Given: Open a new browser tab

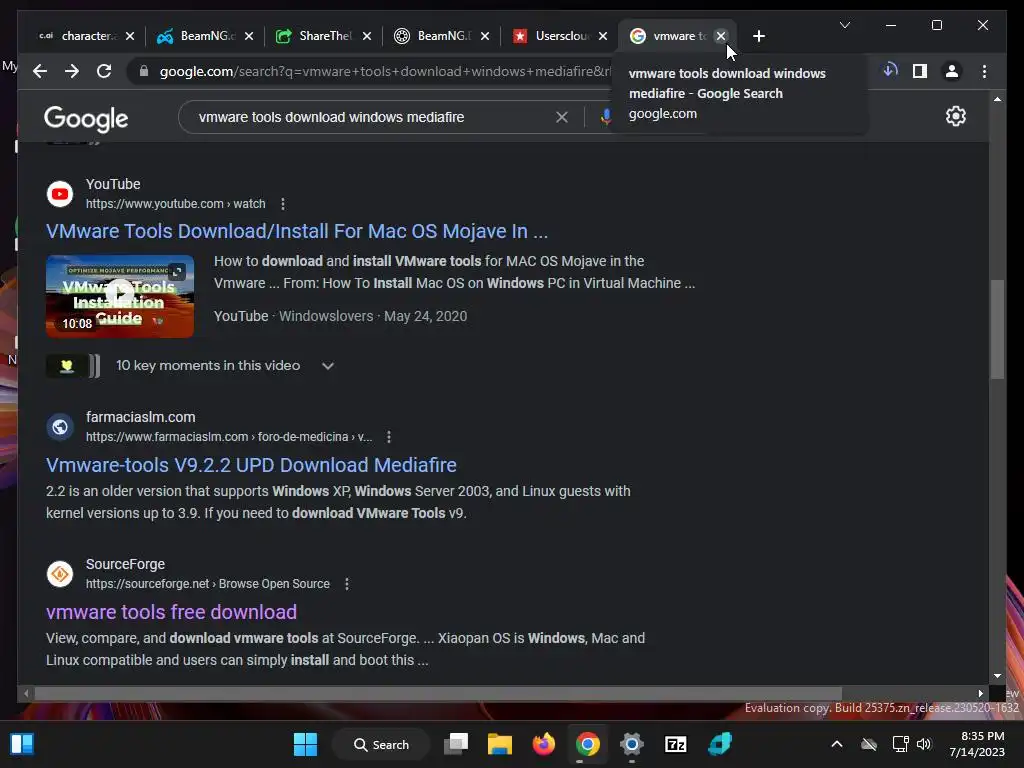Looking at the screenshot, I should click(758, 36).
